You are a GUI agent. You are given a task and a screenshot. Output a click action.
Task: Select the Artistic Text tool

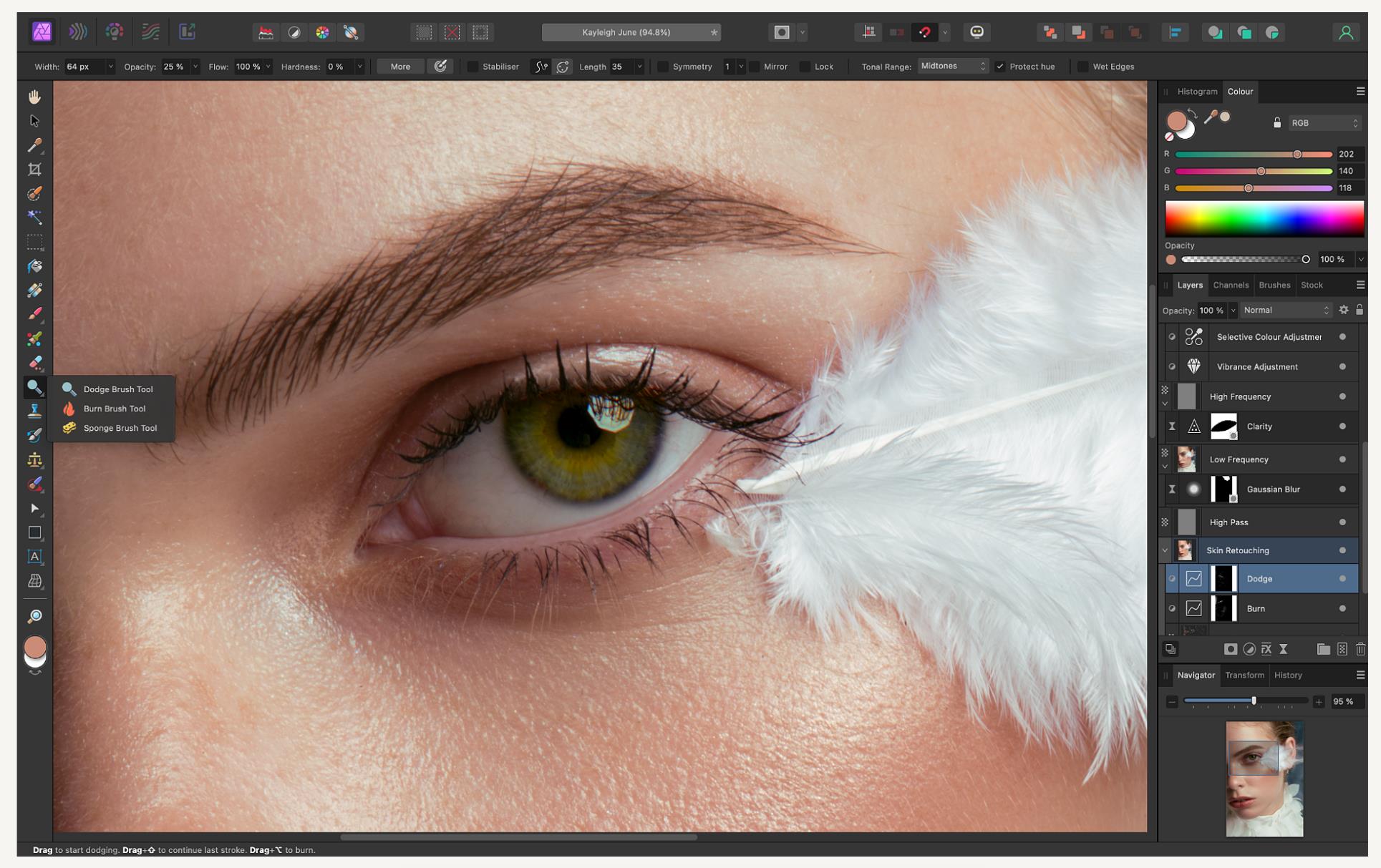click(34, 557)
